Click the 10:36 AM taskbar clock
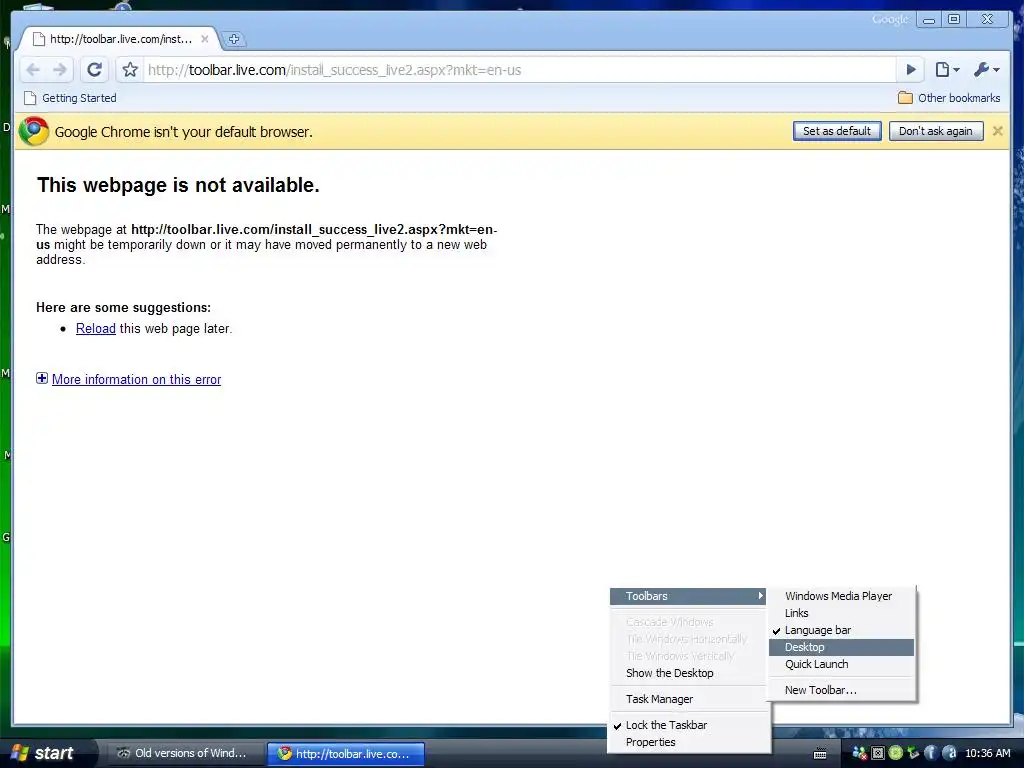The image size is (1024, 768). click(987, 753)
